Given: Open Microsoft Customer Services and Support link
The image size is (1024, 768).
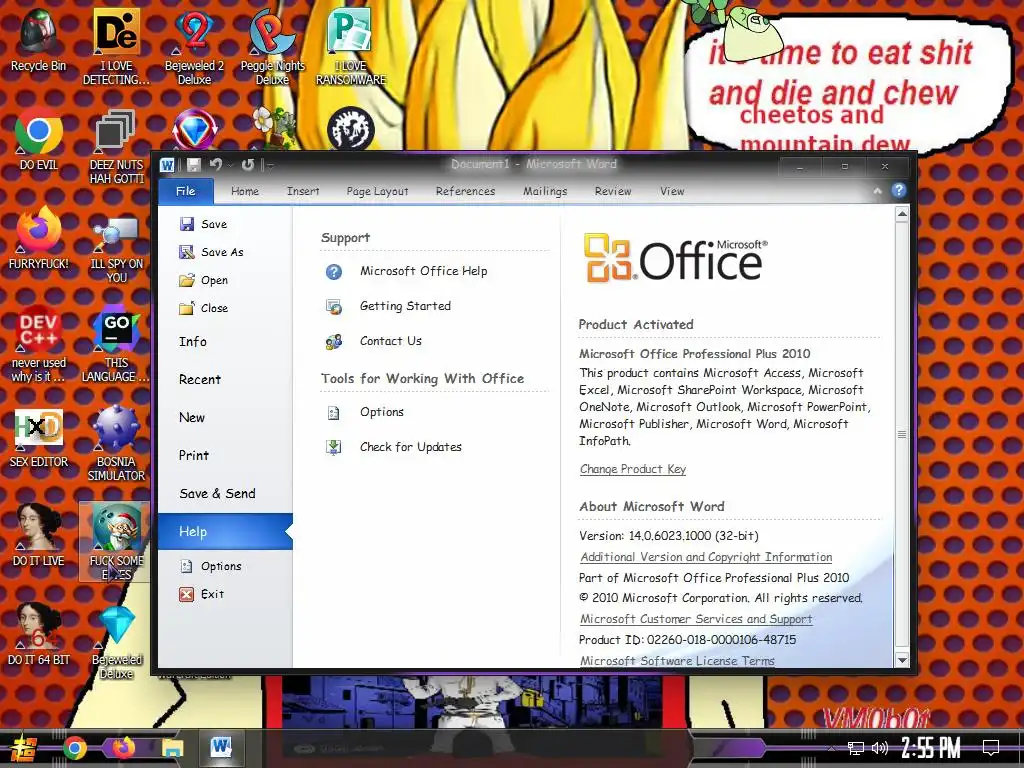Looking at the screenshot, I should pyautogui.click(x=696, y=619).
